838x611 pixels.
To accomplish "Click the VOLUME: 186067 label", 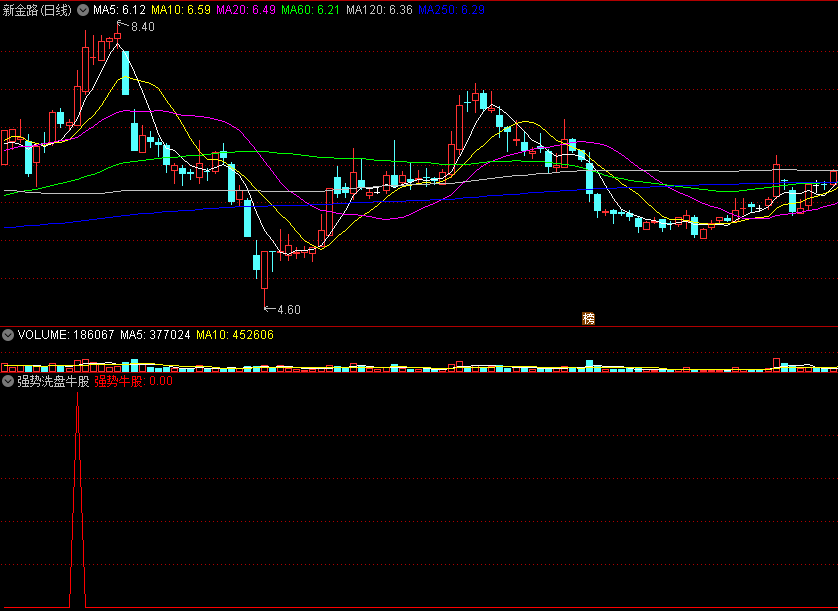I will point(66,335).
